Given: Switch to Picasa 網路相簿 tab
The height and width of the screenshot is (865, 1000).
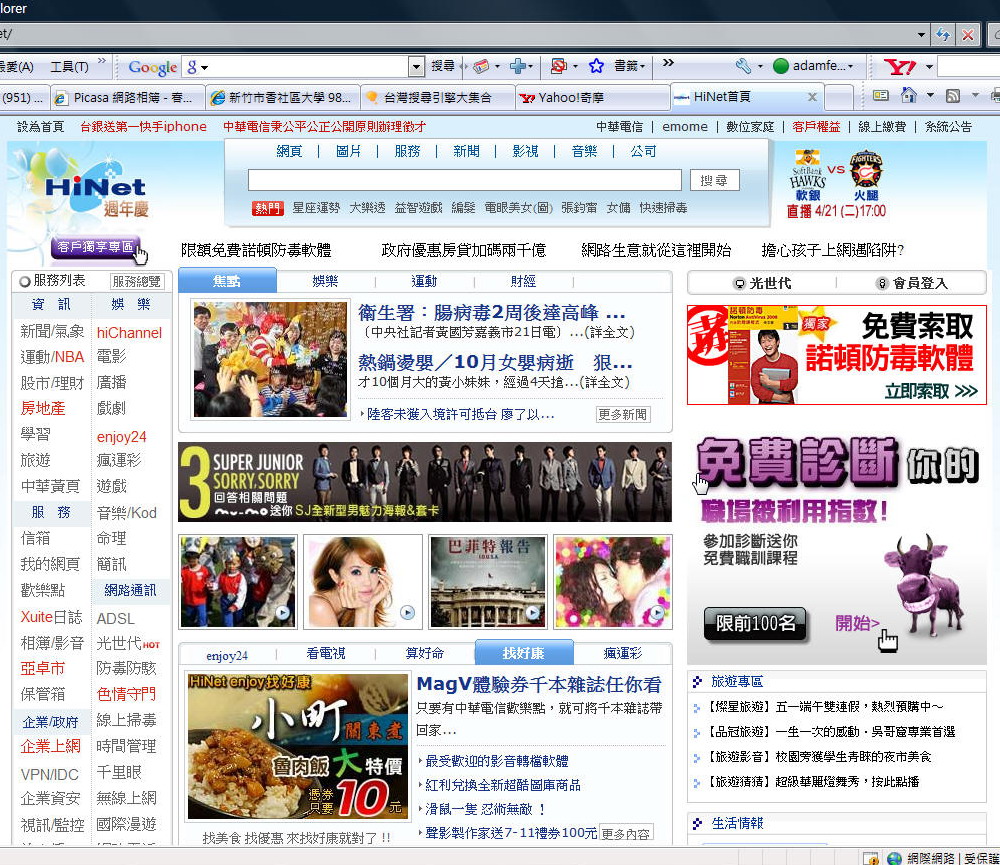Looking at the screenshot, I should [128, 98].
